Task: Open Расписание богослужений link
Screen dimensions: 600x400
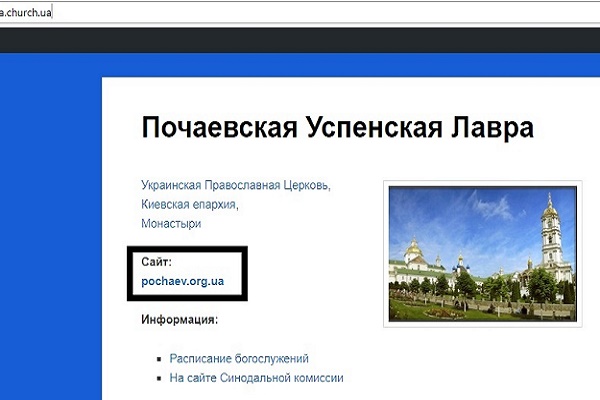Action: pyautogui.click(x=239, y=359)
